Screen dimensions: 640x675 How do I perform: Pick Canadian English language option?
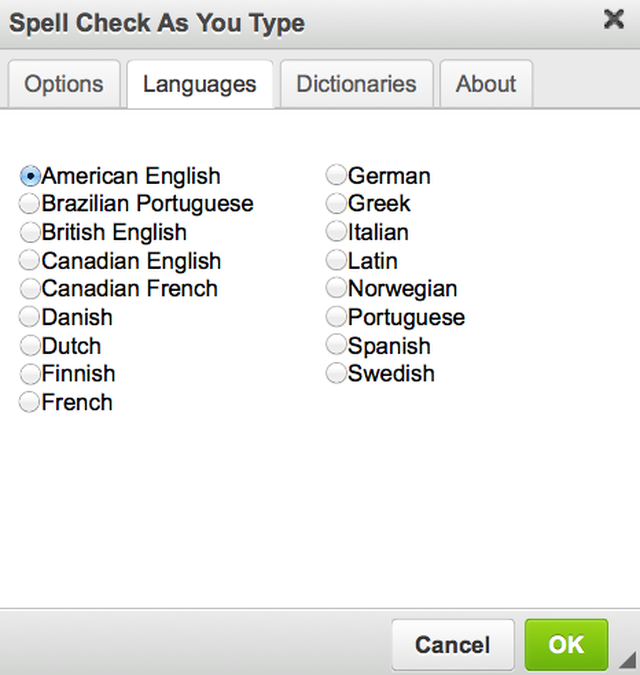(x=30, y=261)
